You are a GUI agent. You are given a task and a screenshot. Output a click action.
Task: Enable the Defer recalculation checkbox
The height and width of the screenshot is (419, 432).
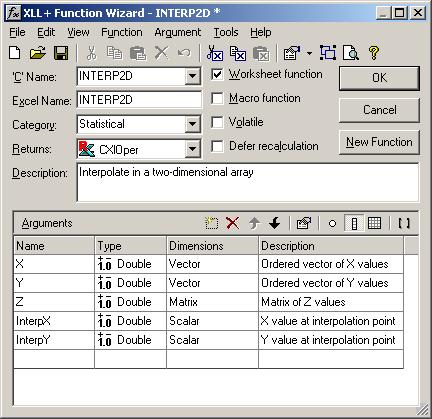tap(217, 146)
